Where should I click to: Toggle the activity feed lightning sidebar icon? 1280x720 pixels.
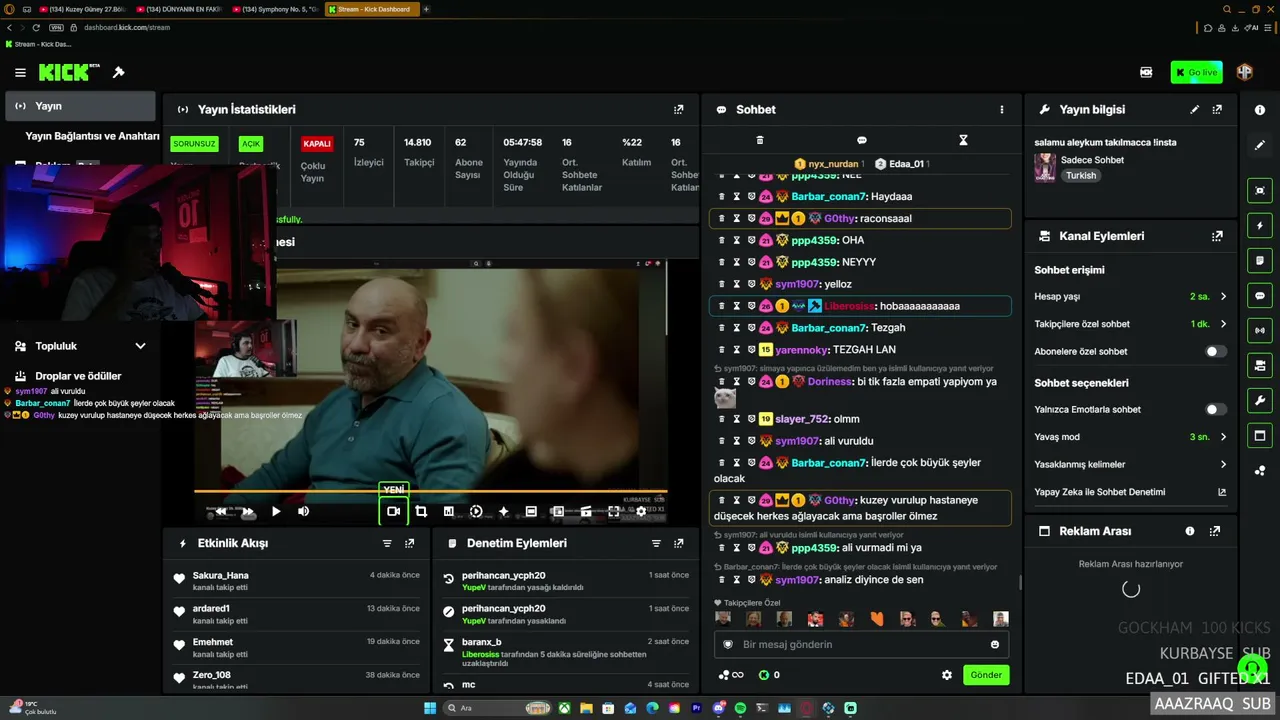pyautogui.click(x=1260, y=226)
